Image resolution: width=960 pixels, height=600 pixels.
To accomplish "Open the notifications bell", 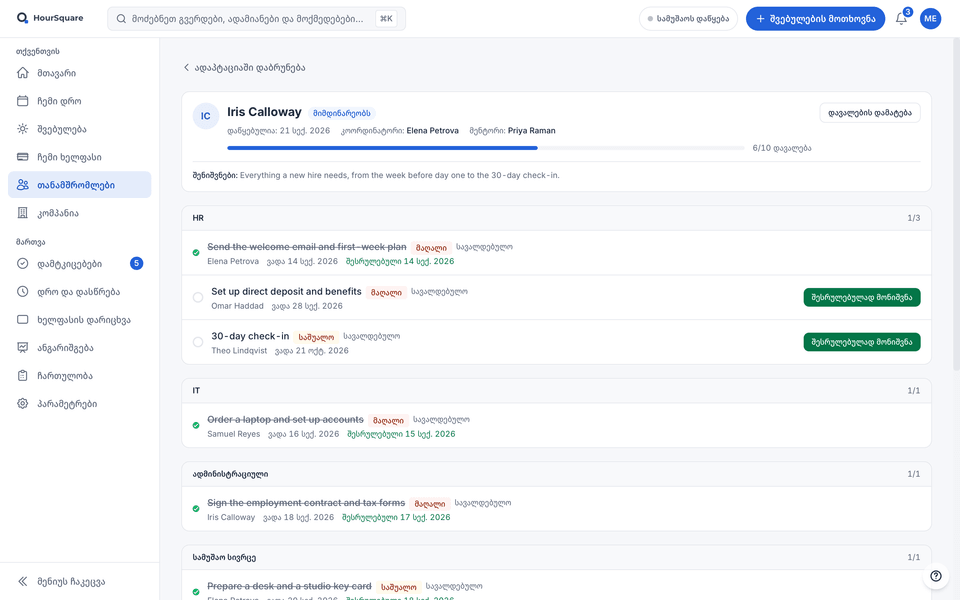I will [901, 18].
